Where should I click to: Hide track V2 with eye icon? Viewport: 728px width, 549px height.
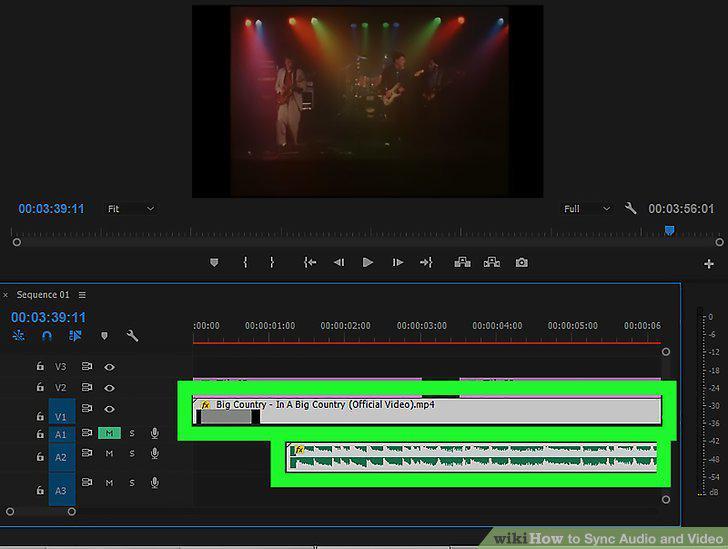point(110,388)
